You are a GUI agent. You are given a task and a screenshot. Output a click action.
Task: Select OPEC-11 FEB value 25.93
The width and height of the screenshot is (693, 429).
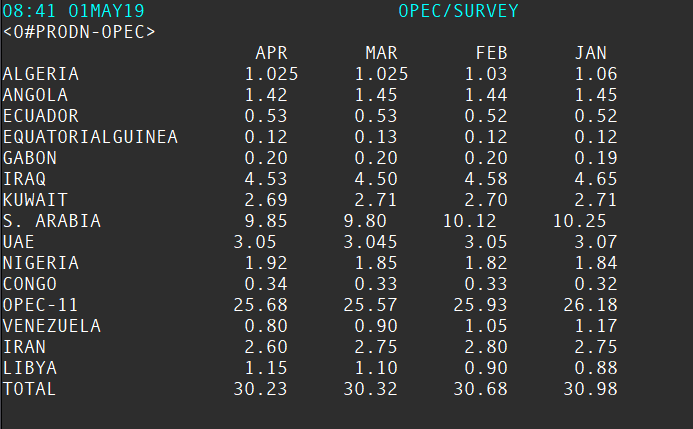coord(481,305)
